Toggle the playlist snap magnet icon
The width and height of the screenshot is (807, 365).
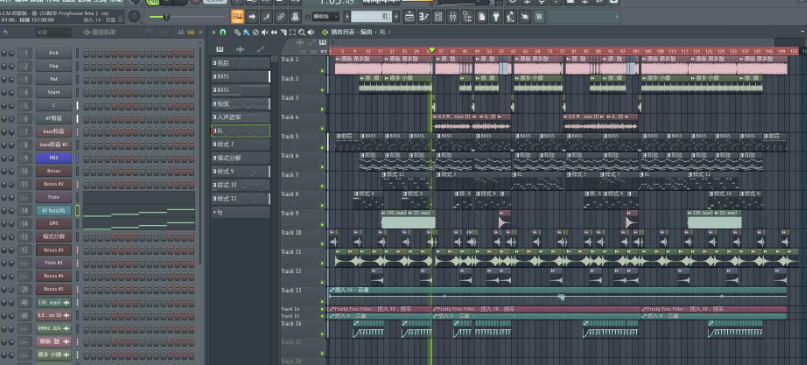coord(222,32)
